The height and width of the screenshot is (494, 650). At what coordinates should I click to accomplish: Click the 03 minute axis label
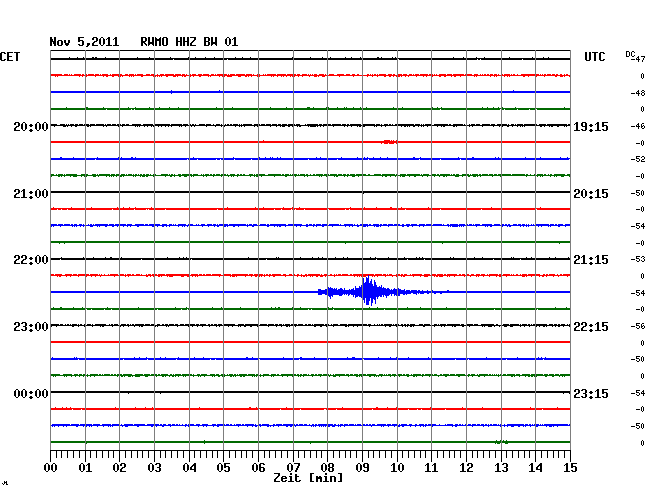click(154, 467)
